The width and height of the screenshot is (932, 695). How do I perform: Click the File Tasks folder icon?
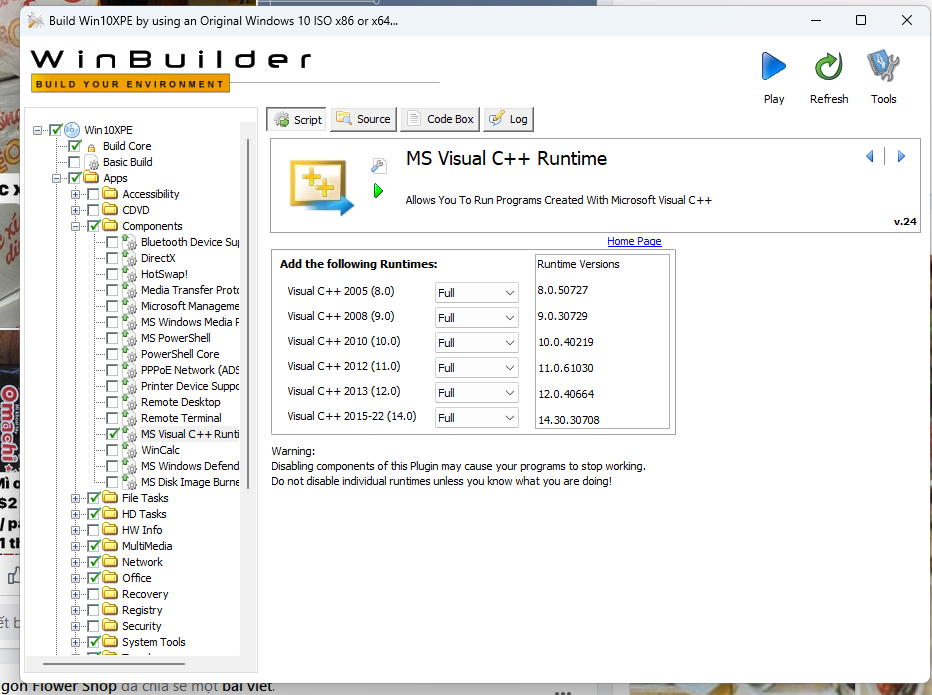coord(110,498)
